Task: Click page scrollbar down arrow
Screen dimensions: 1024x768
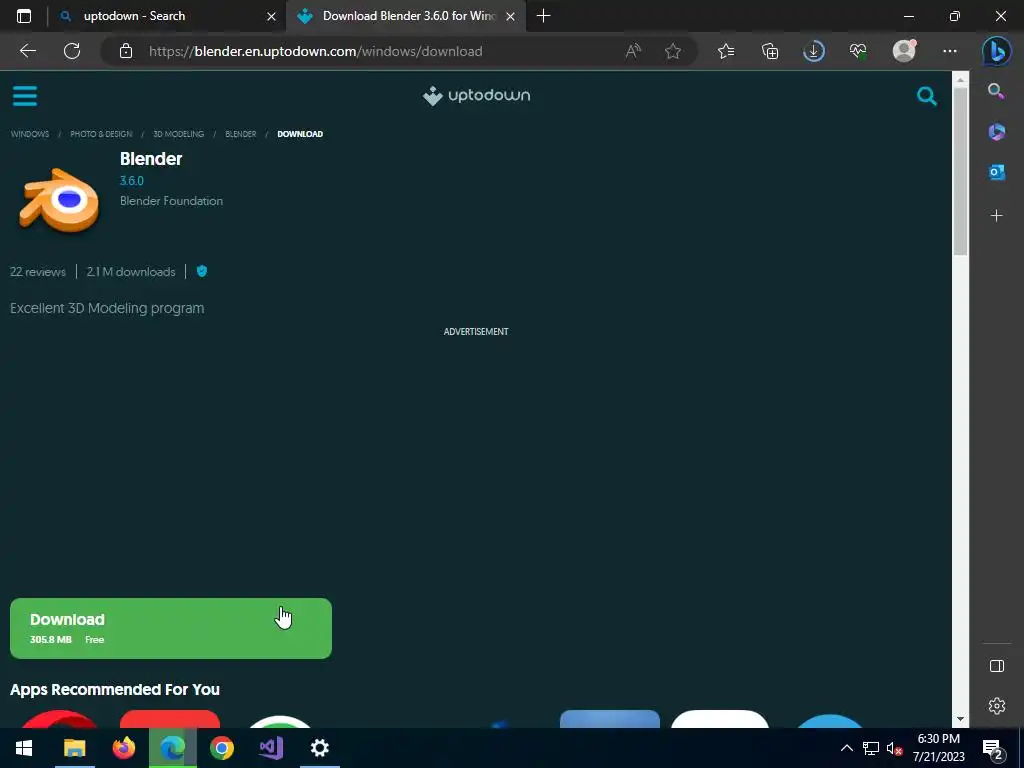Action: point(960,719)
